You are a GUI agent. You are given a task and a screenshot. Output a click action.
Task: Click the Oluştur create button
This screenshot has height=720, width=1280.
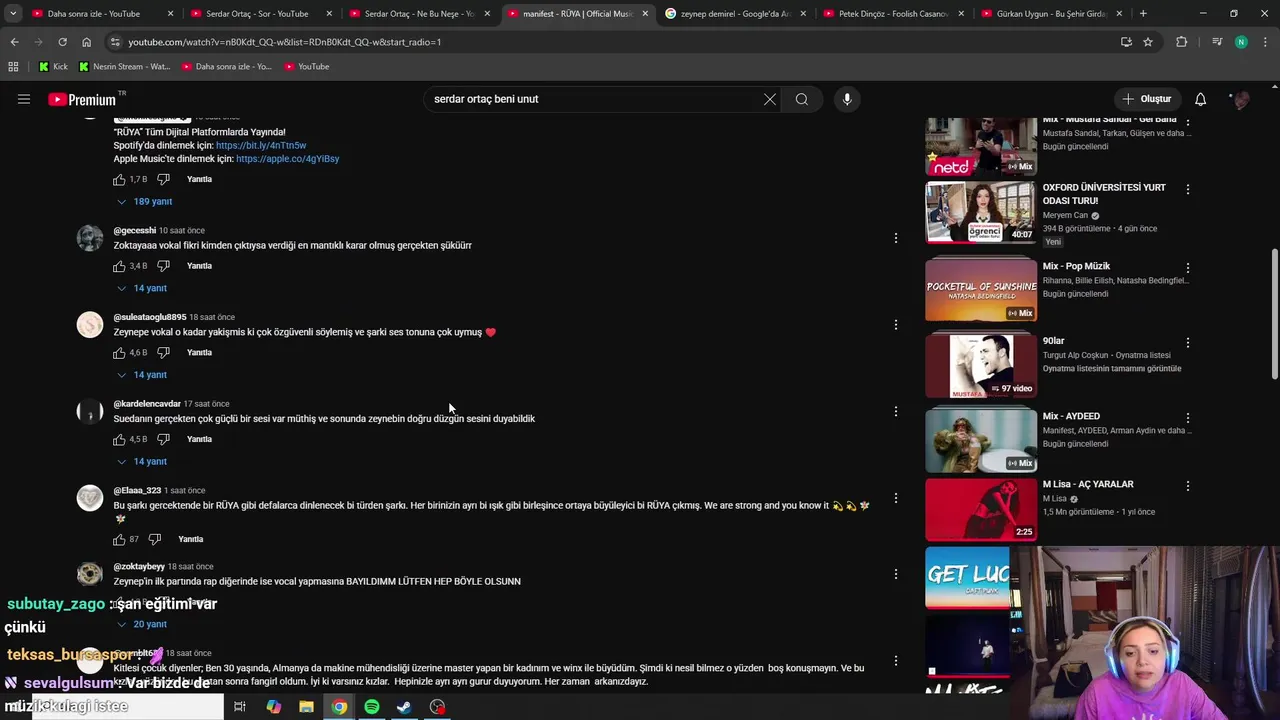click(x=1147, y=99)
